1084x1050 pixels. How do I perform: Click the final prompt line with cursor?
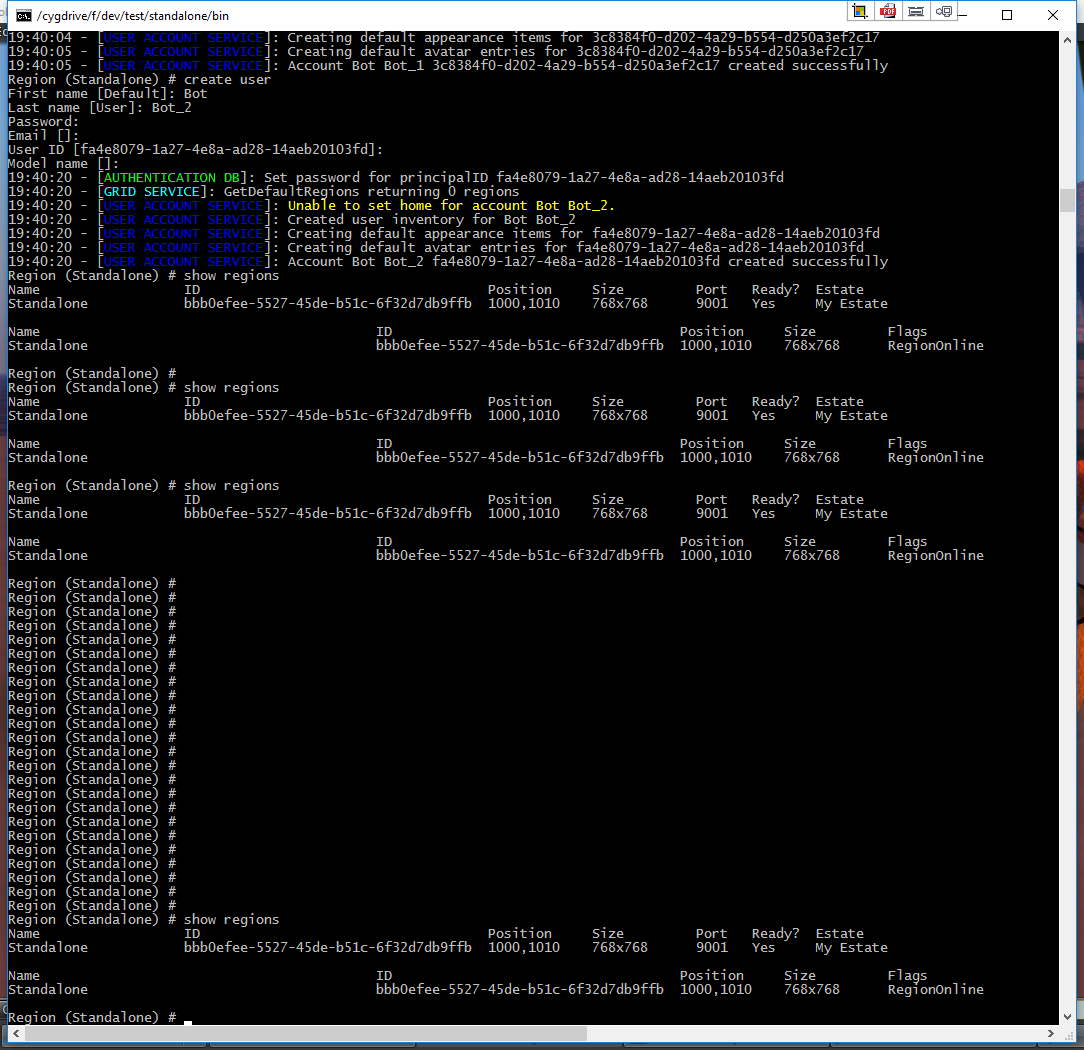click(100, 1018)
